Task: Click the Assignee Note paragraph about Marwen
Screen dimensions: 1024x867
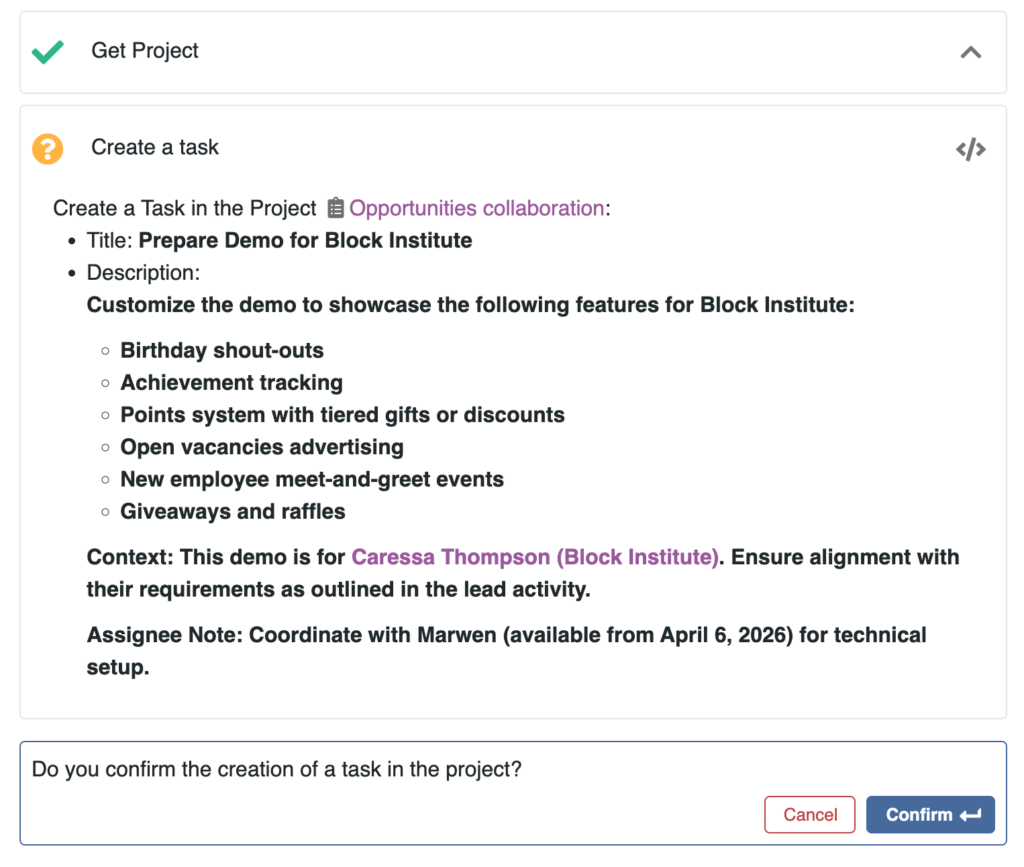Action: (x=506, y=636)
